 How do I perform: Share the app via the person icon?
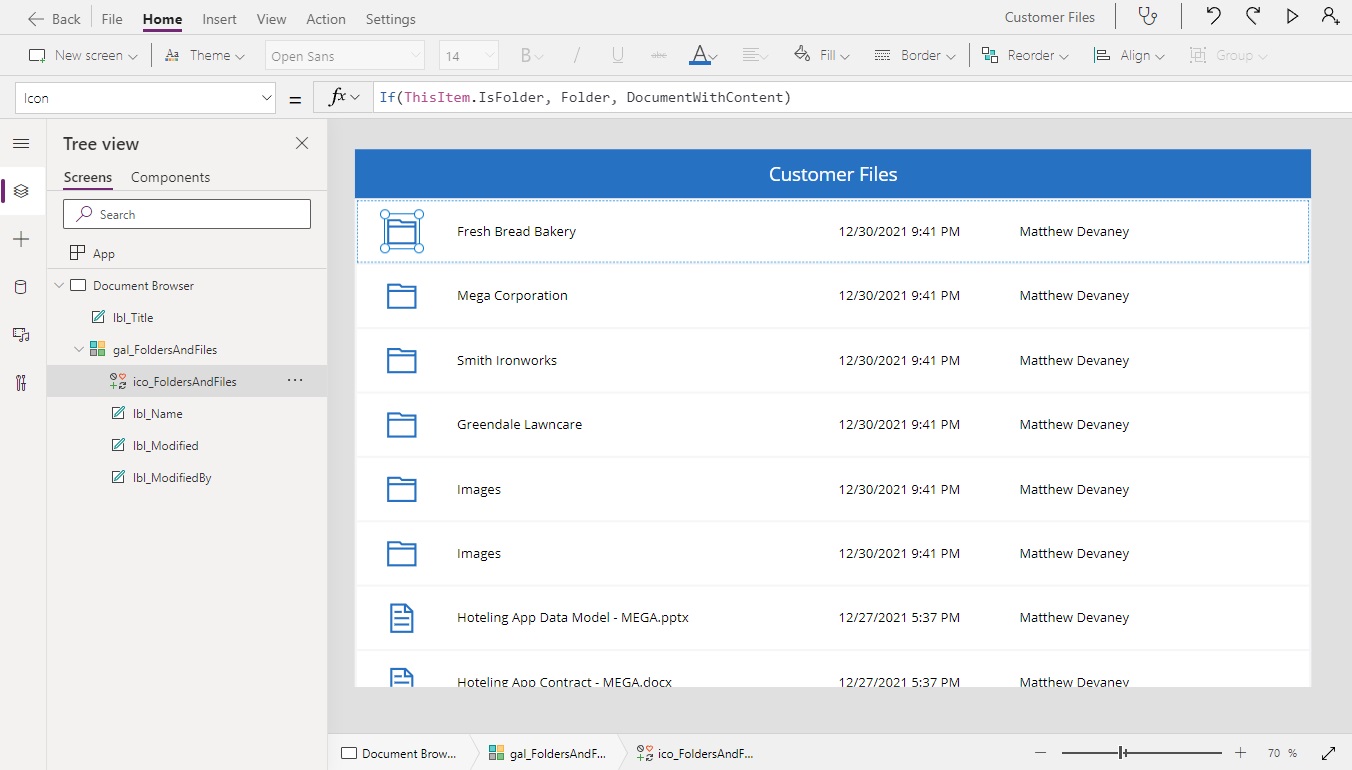[1330, 16]
